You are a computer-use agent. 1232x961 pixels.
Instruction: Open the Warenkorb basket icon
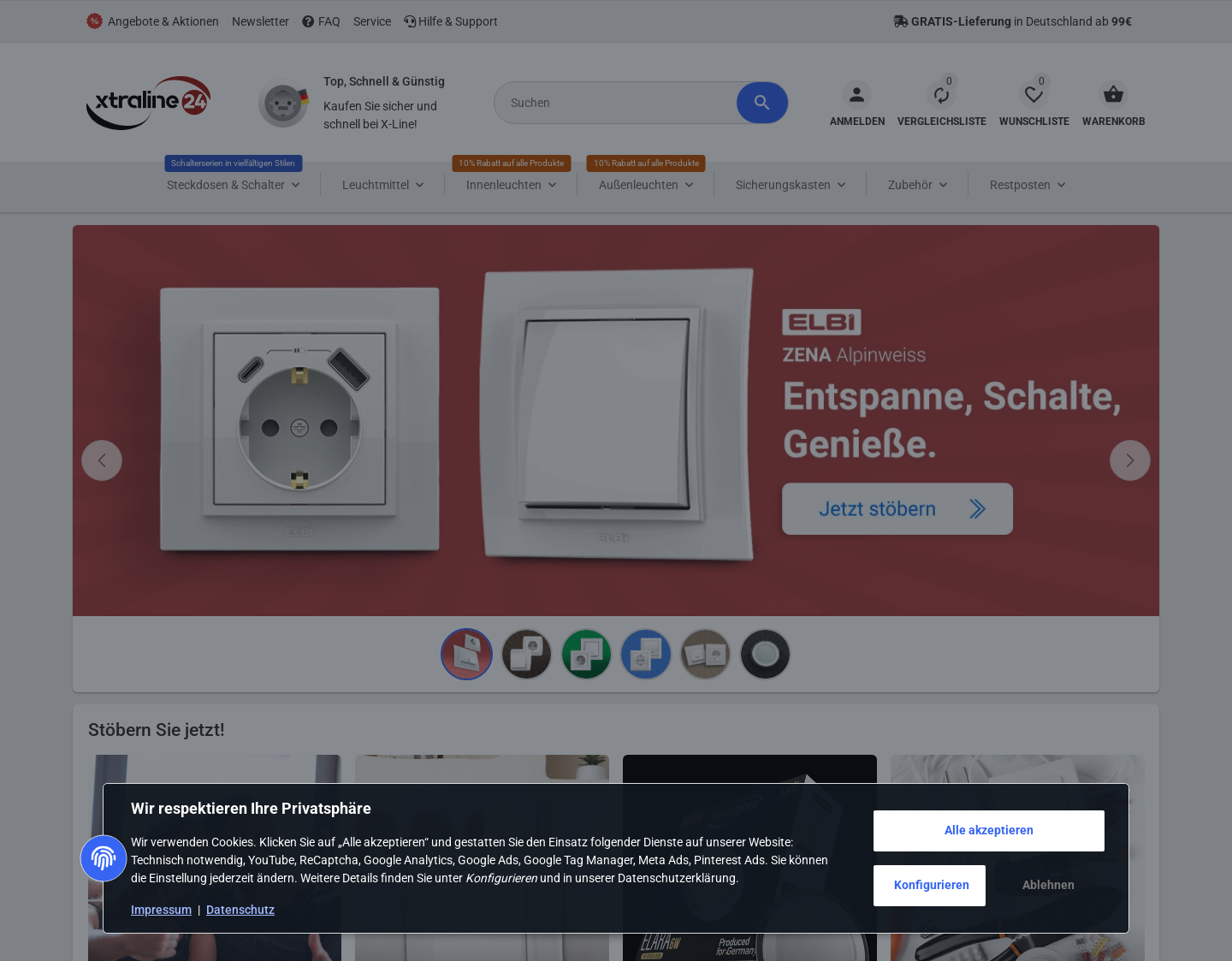point(1113,94)
